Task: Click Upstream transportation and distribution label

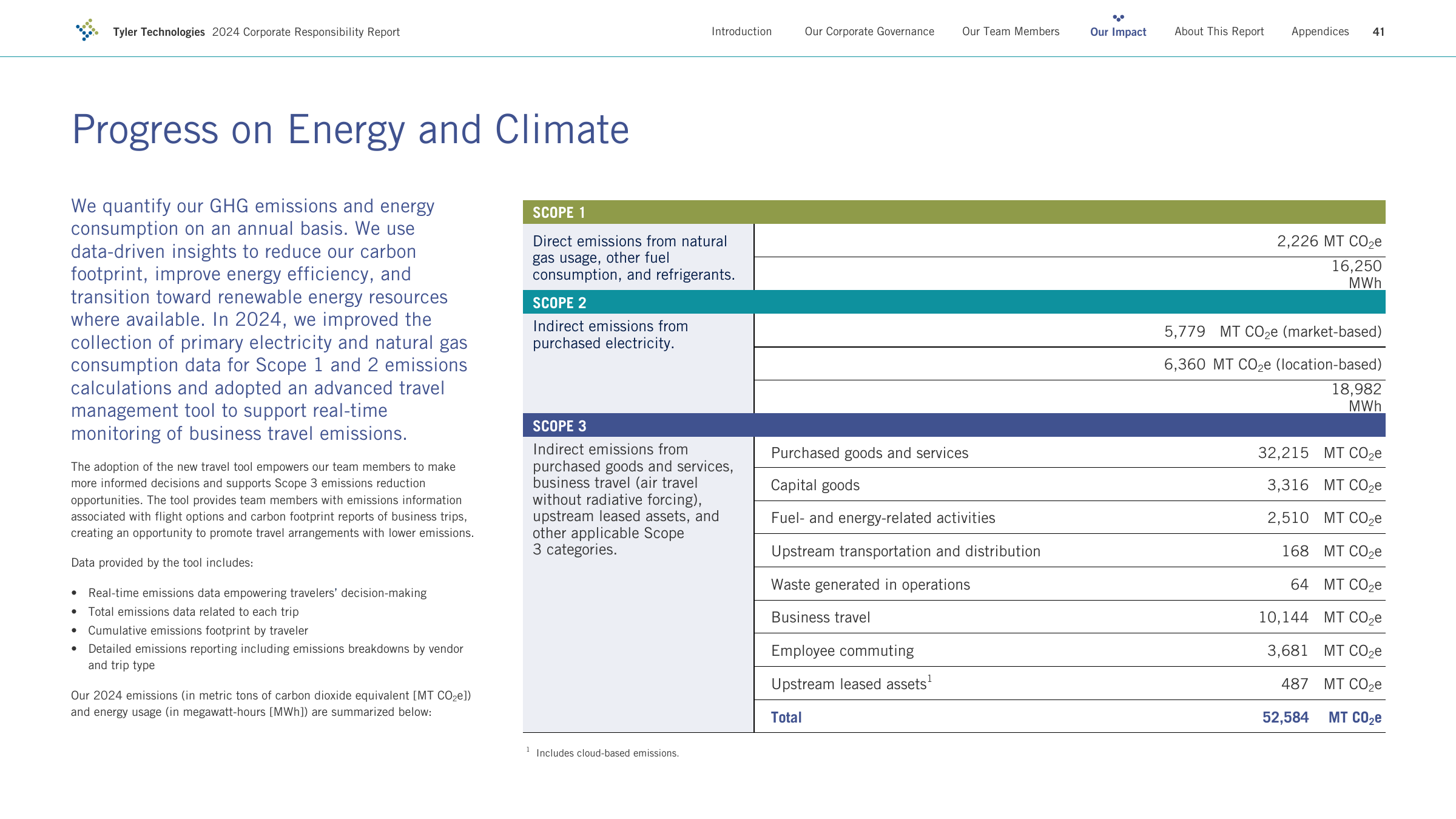Action: 905,551
